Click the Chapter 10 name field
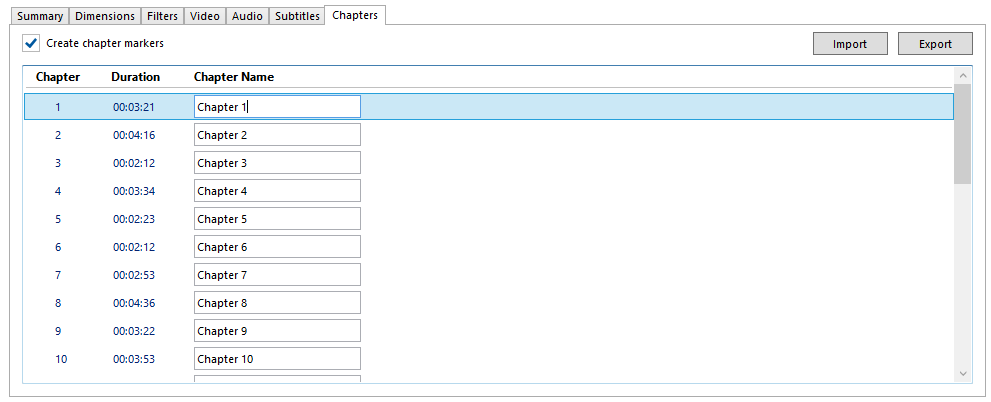The image size is (991, 402). pos(277,359)
